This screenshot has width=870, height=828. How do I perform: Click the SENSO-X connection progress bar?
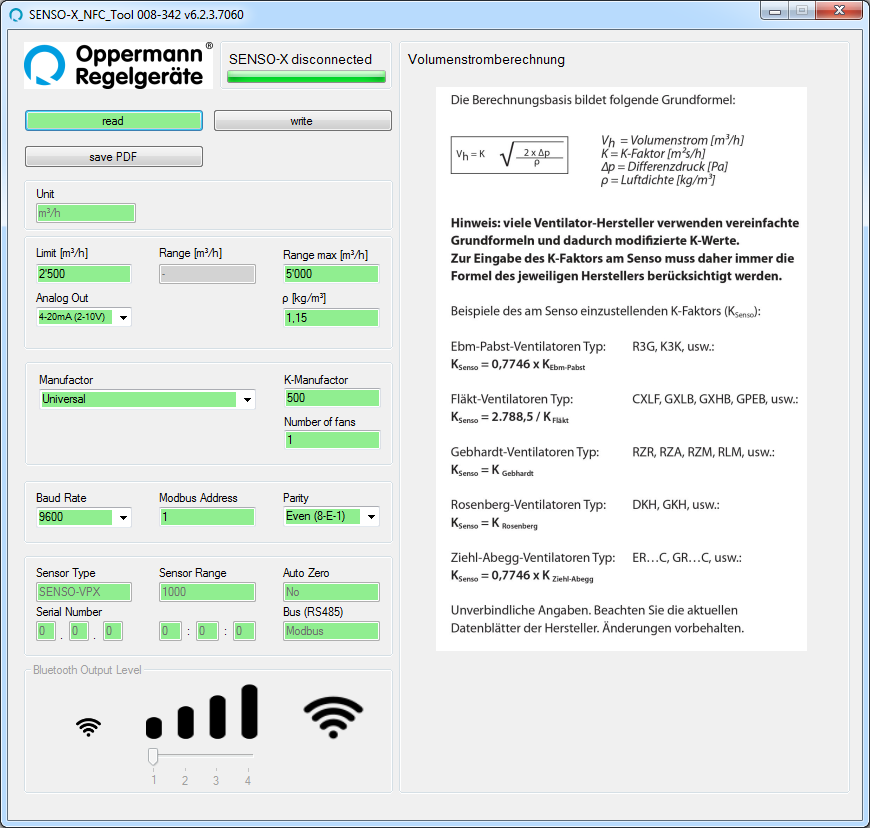coord(306,77)
